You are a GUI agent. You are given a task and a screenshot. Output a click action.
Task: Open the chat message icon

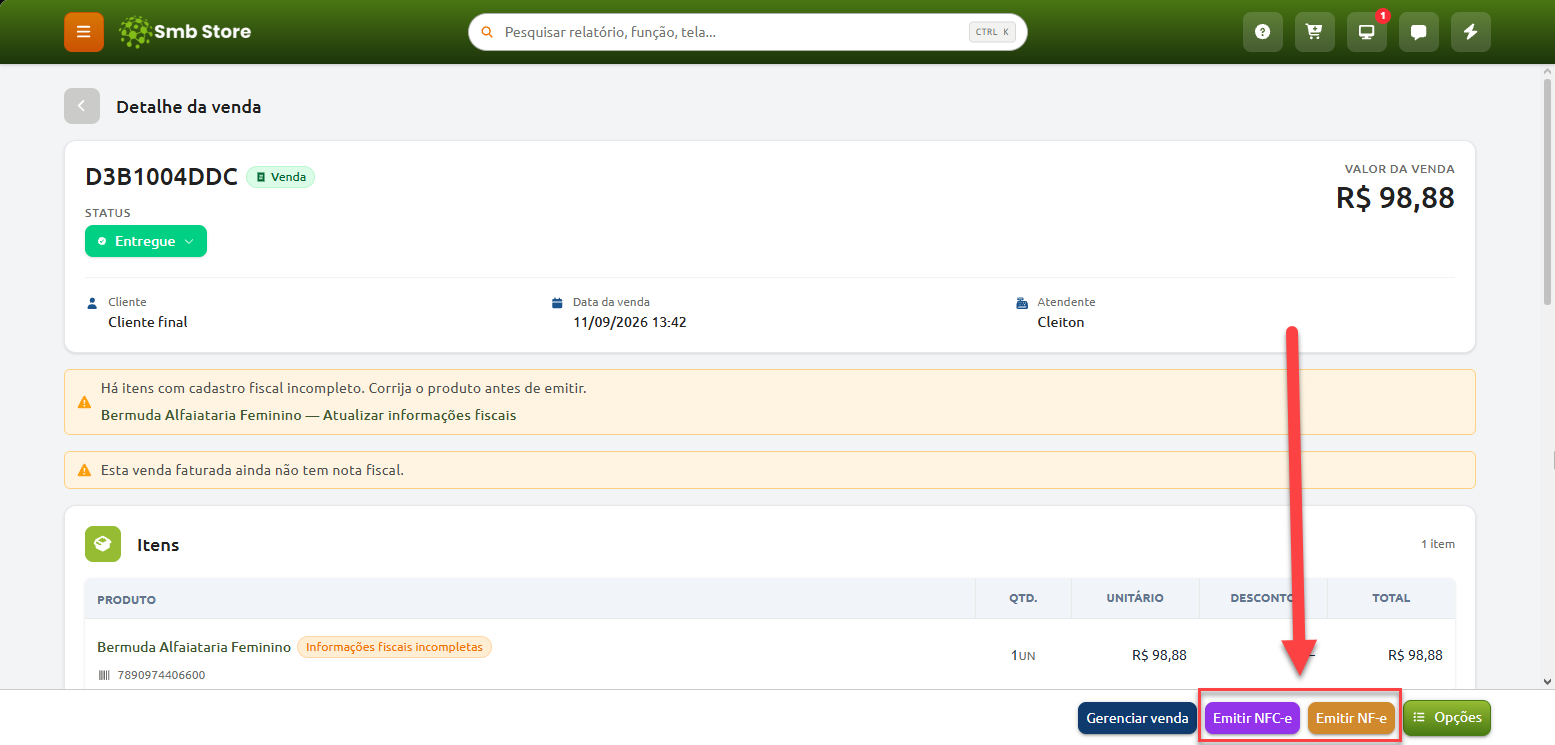click(x=1419, y=32)
